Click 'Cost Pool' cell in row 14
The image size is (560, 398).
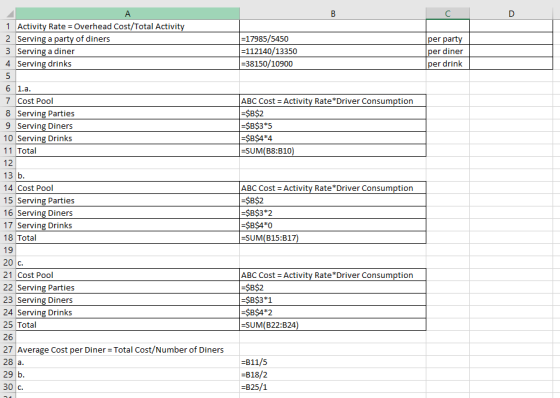coord(128,188)
